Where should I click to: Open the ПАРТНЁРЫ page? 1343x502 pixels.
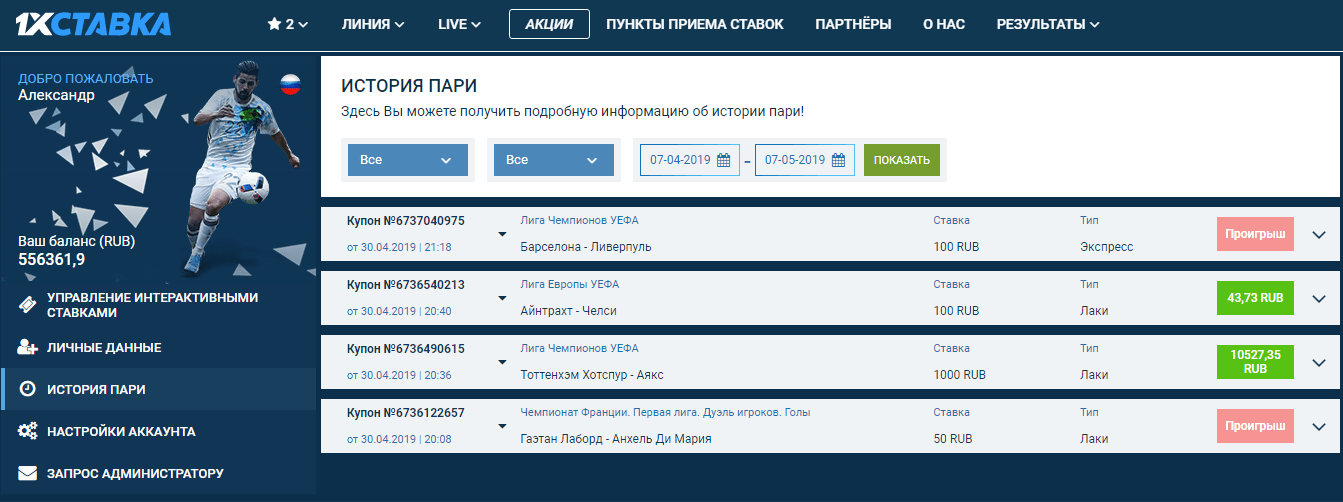pyautogui.click(x=853, y=24)
